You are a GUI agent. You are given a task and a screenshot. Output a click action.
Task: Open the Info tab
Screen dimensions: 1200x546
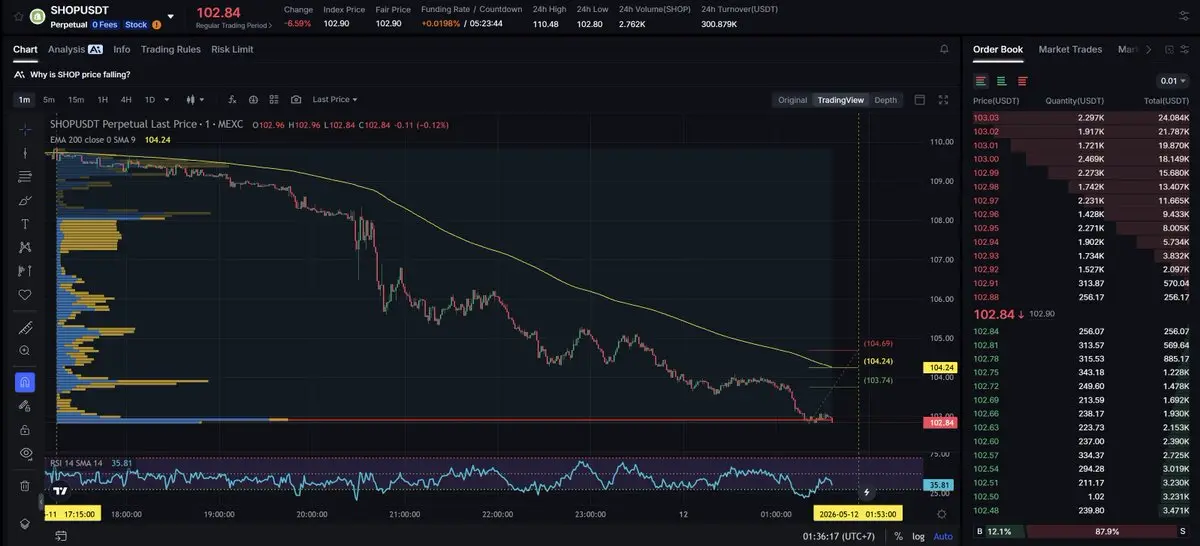pos(122,49)
